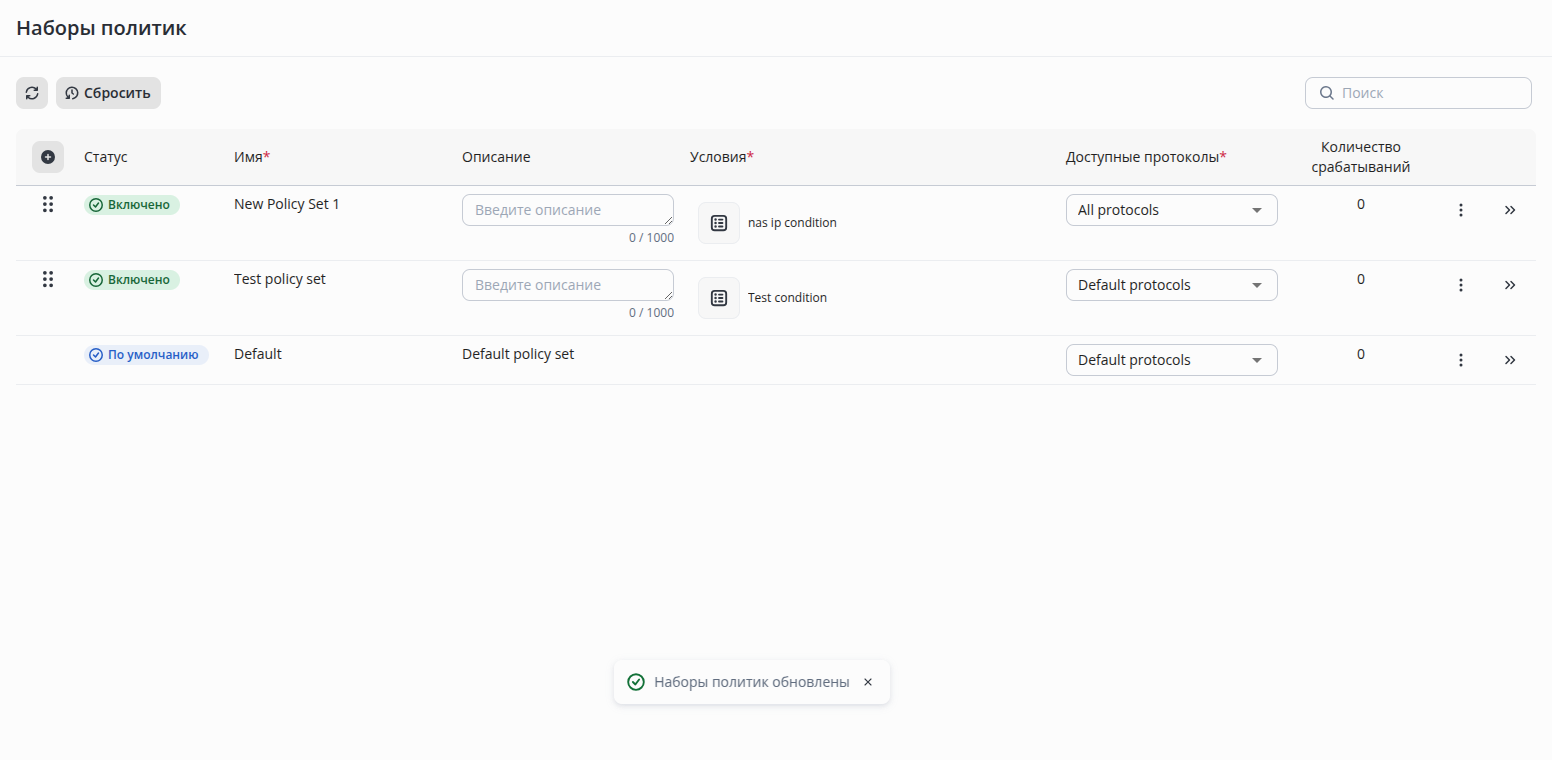Open protocols dropdown for Default policy set
Screen dimensions: 1552x760
point(1171,360)
